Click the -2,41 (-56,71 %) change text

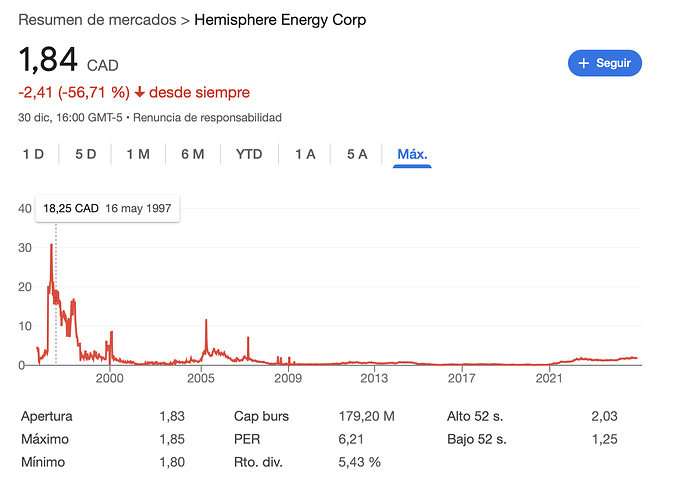(74, 92)
